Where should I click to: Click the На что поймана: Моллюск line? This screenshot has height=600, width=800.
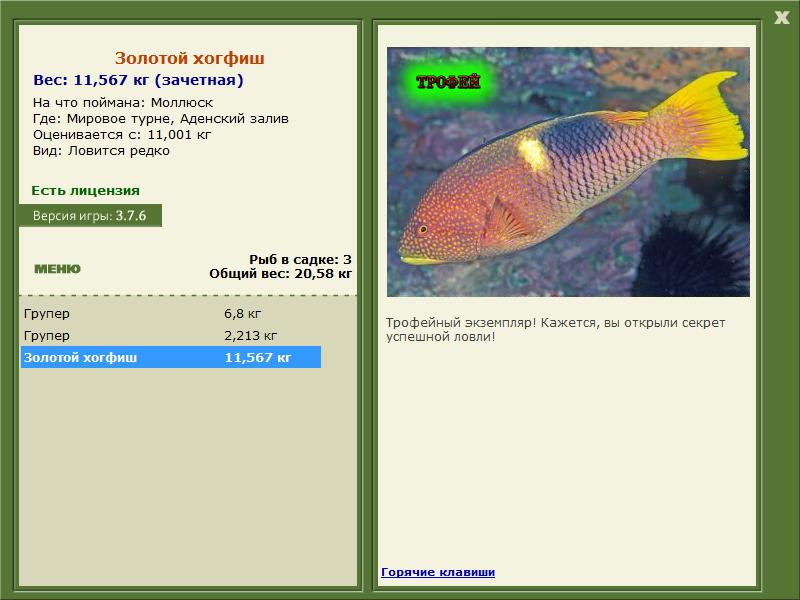[123, 103]
